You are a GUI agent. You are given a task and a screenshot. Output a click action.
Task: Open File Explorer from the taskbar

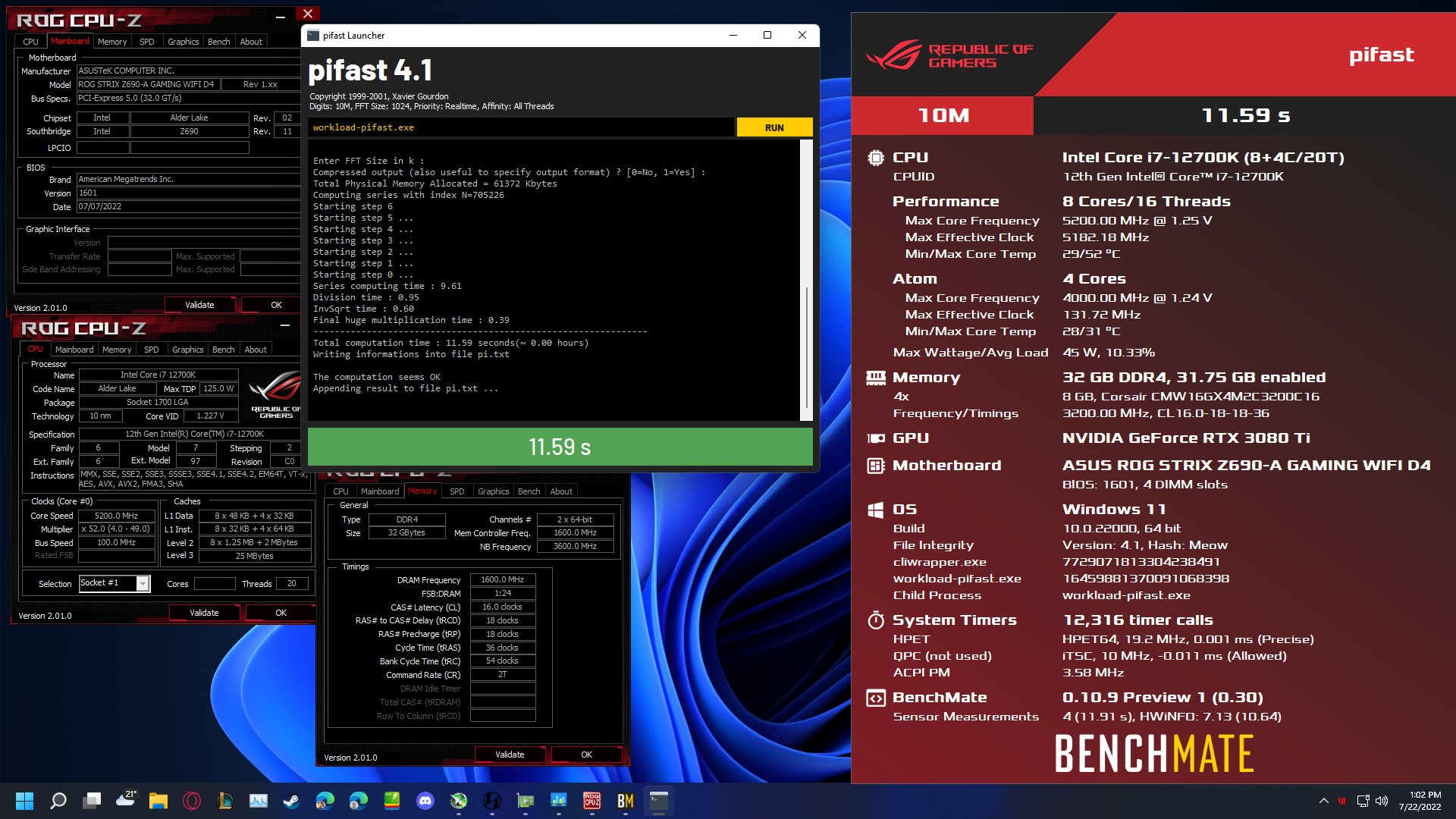point(158,801)
